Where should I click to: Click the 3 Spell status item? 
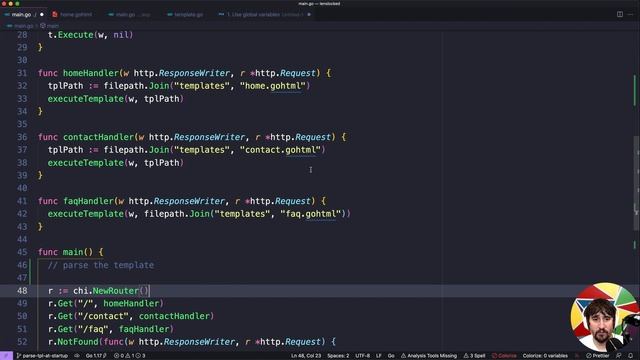click(474, 356)
